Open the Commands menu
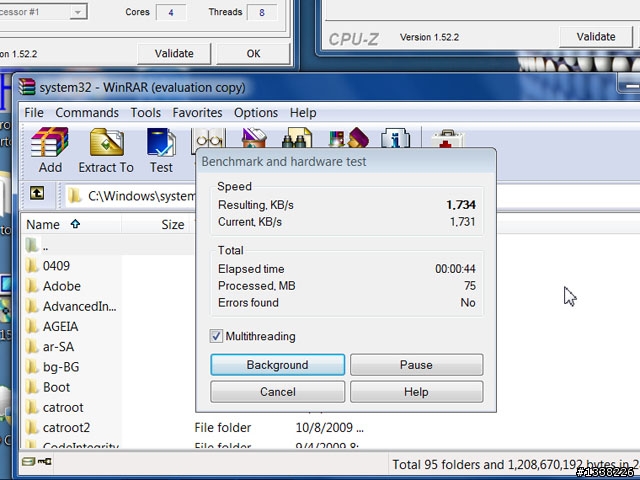This screenshot has height=480, width=640. pyautogui.click(x=87, y=113)
